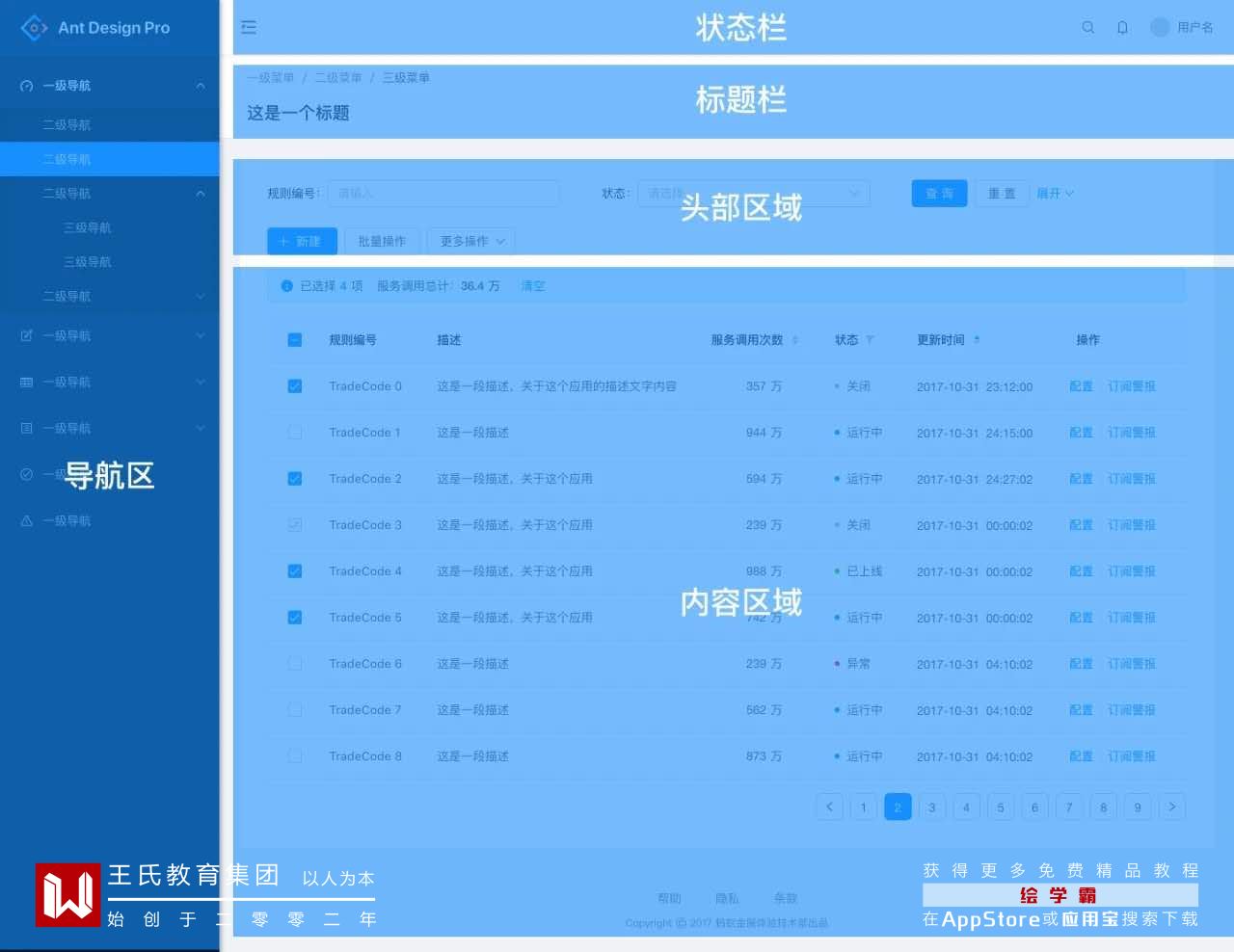Collapse the 二级导航 group containing 三级导航
The height and width of the screenshot is (952, 1234).
[x=201, y=194]
